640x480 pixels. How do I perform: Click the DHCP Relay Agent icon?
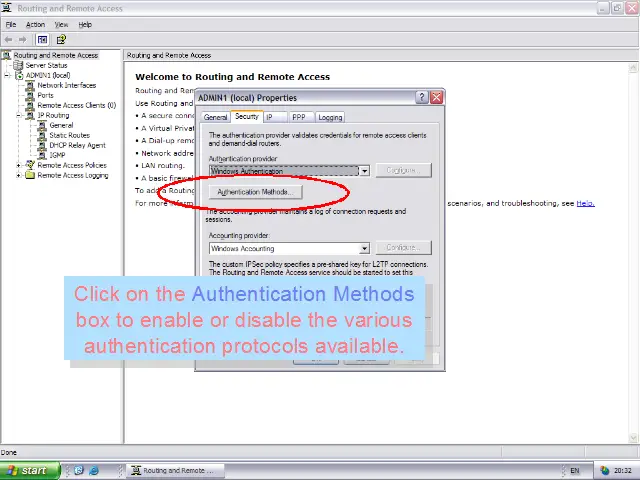(x=42, y=145)
